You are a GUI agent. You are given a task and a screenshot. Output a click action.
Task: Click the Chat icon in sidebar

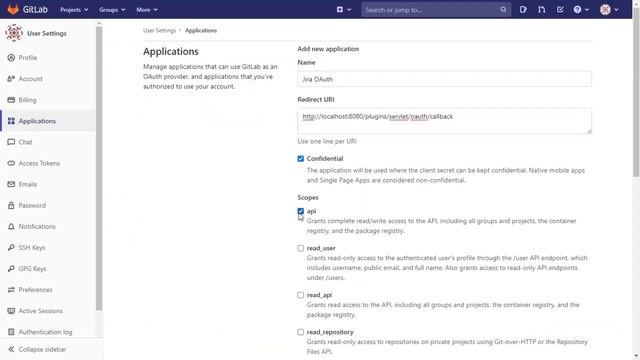click(11, 142)
